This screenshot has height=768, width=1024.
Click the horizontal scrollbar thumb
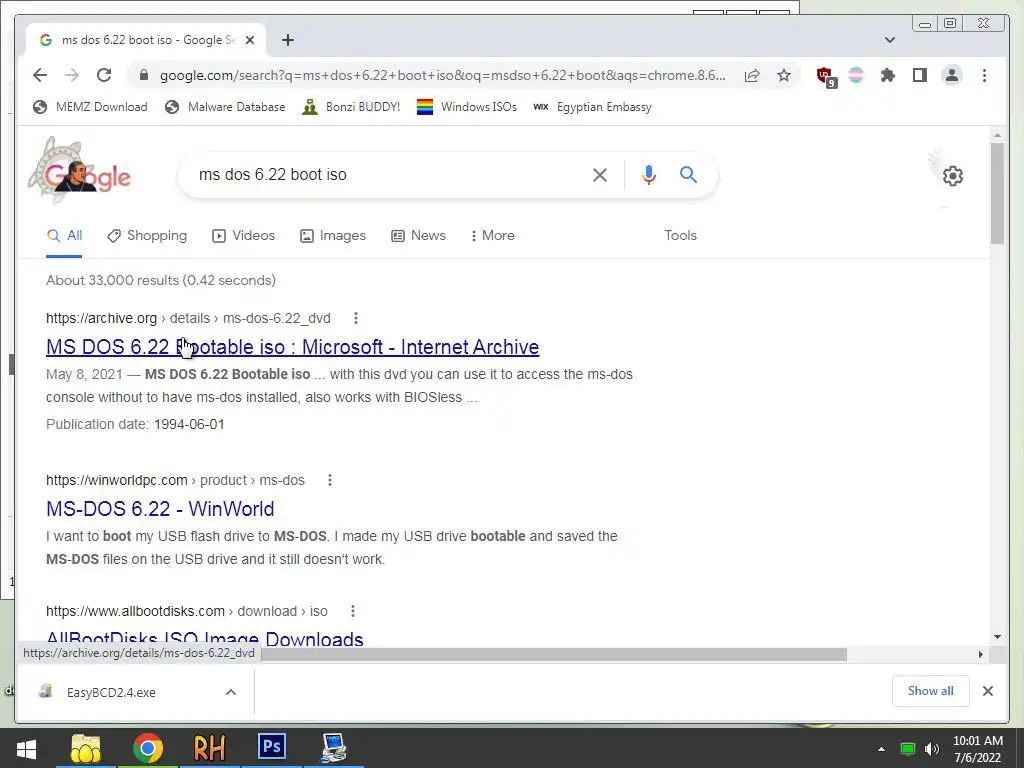[x=554, y=654]
